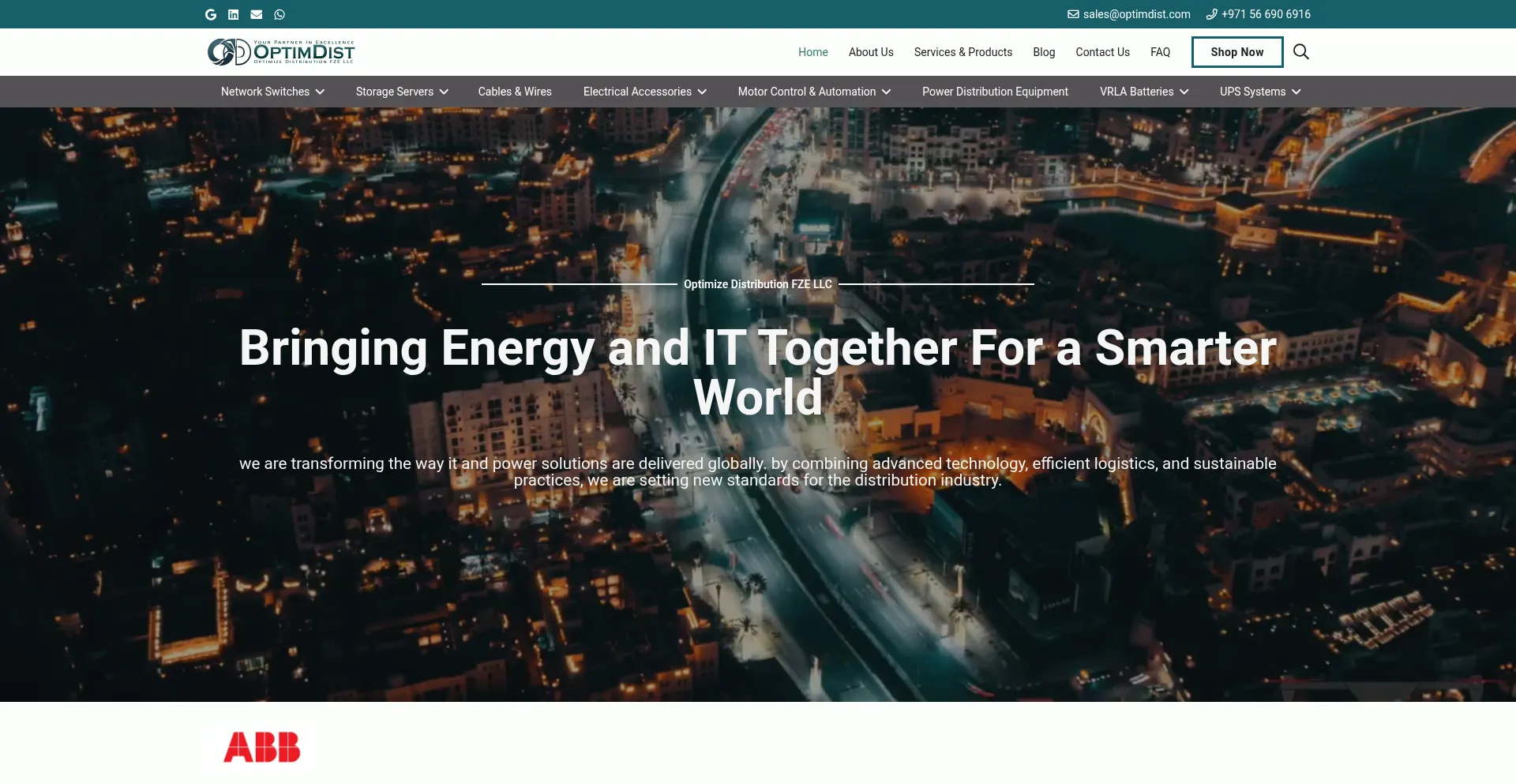Open the Cables & Wires category
This screenshot has height=784, width=1516.
pyautogui.click(x=515, y=92)
